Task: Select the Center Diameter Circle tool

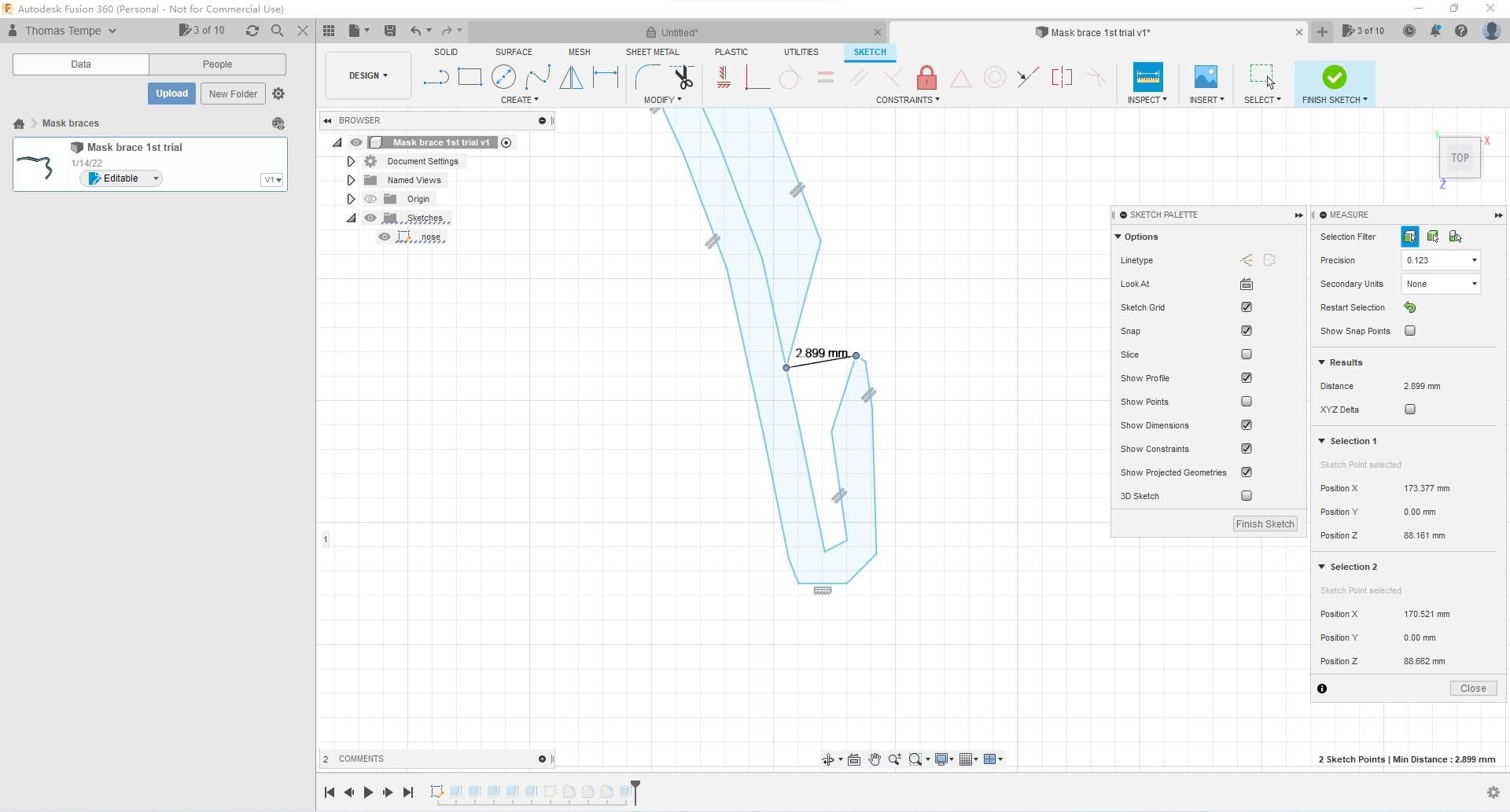Action: click(x=503, y=77)
